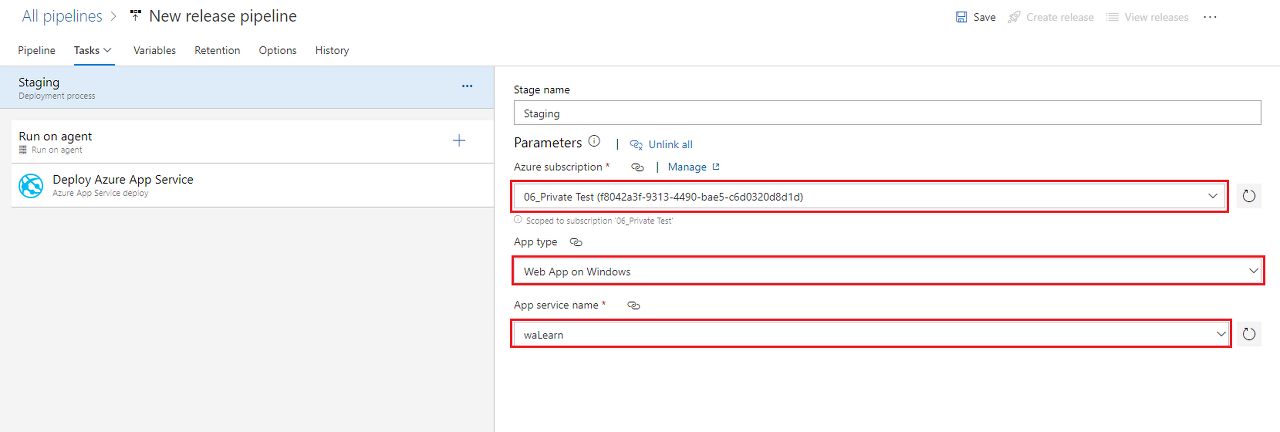Switch to the Retention tab
Viewport: 1280px width, 432px height.
(217, 50)
